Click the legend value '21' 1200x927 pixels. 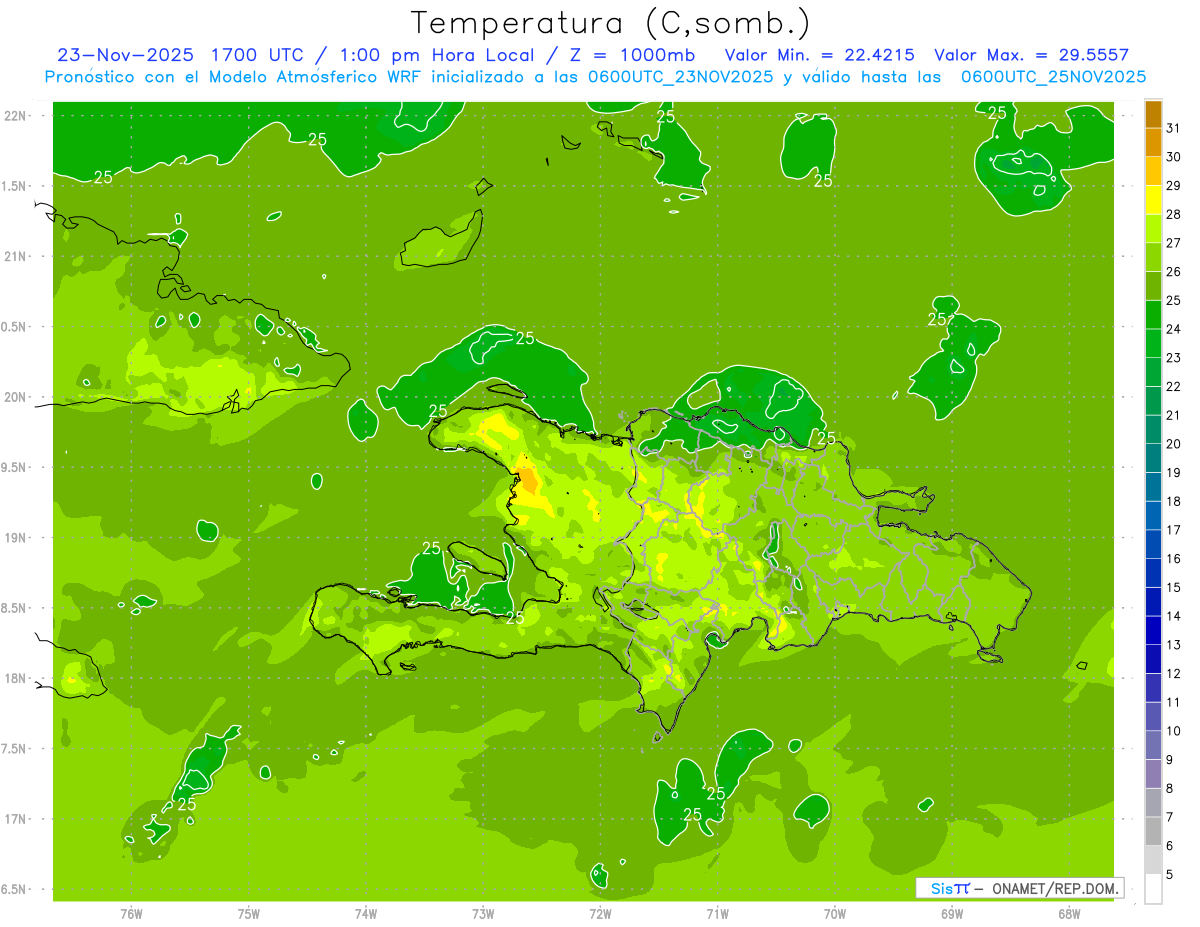[x=1174, y=415]
